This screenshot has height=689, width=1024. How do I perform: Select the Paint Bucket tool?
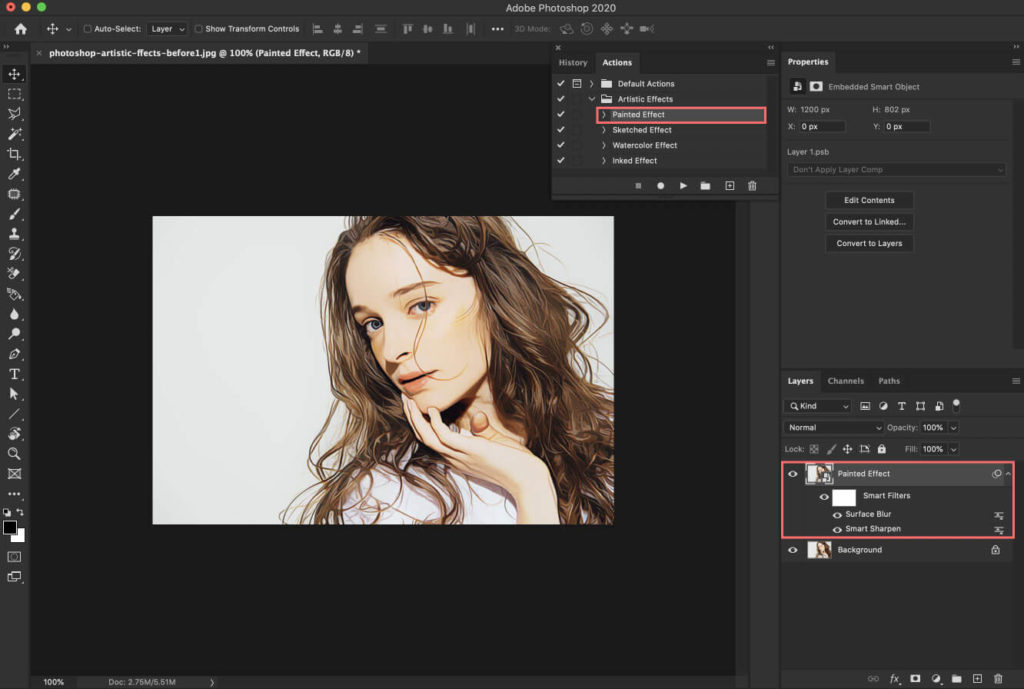coord(14,294)
